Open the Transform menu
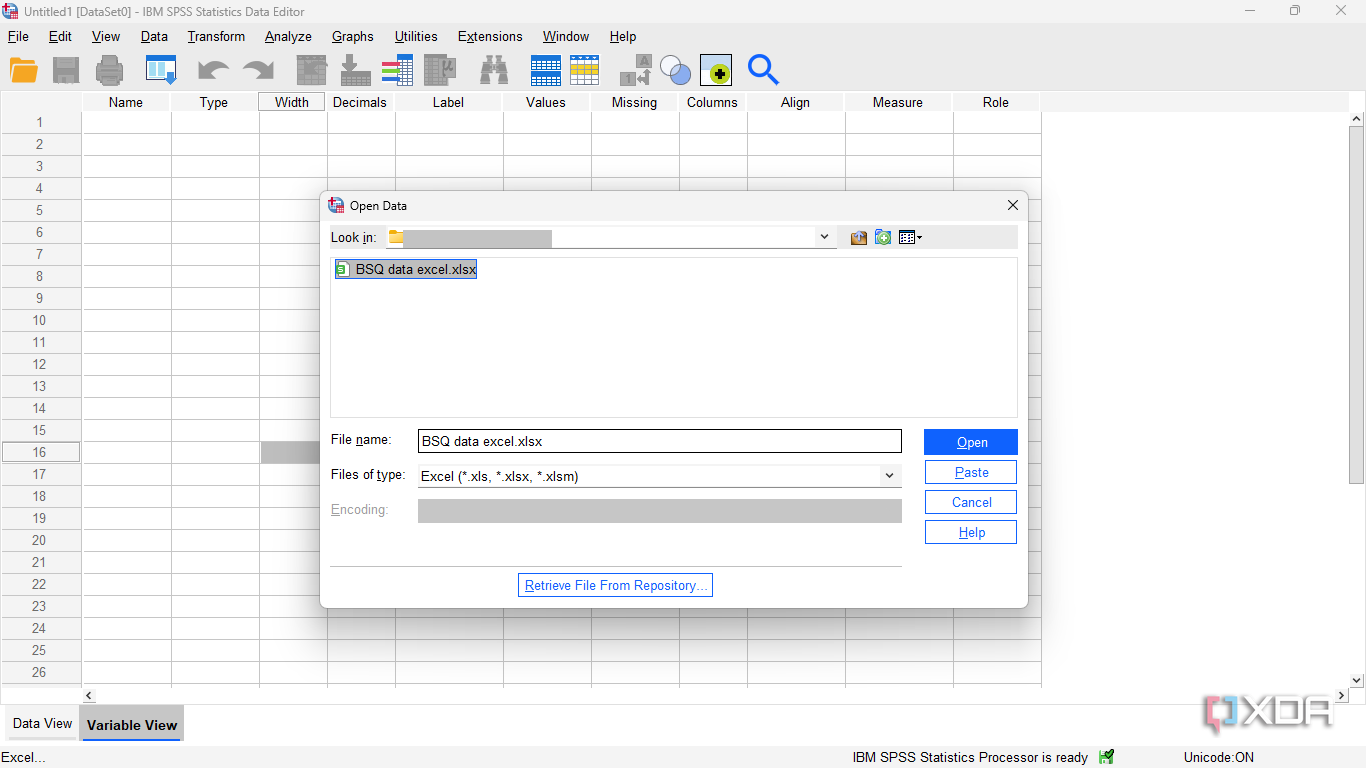 (x=216, y=36)
